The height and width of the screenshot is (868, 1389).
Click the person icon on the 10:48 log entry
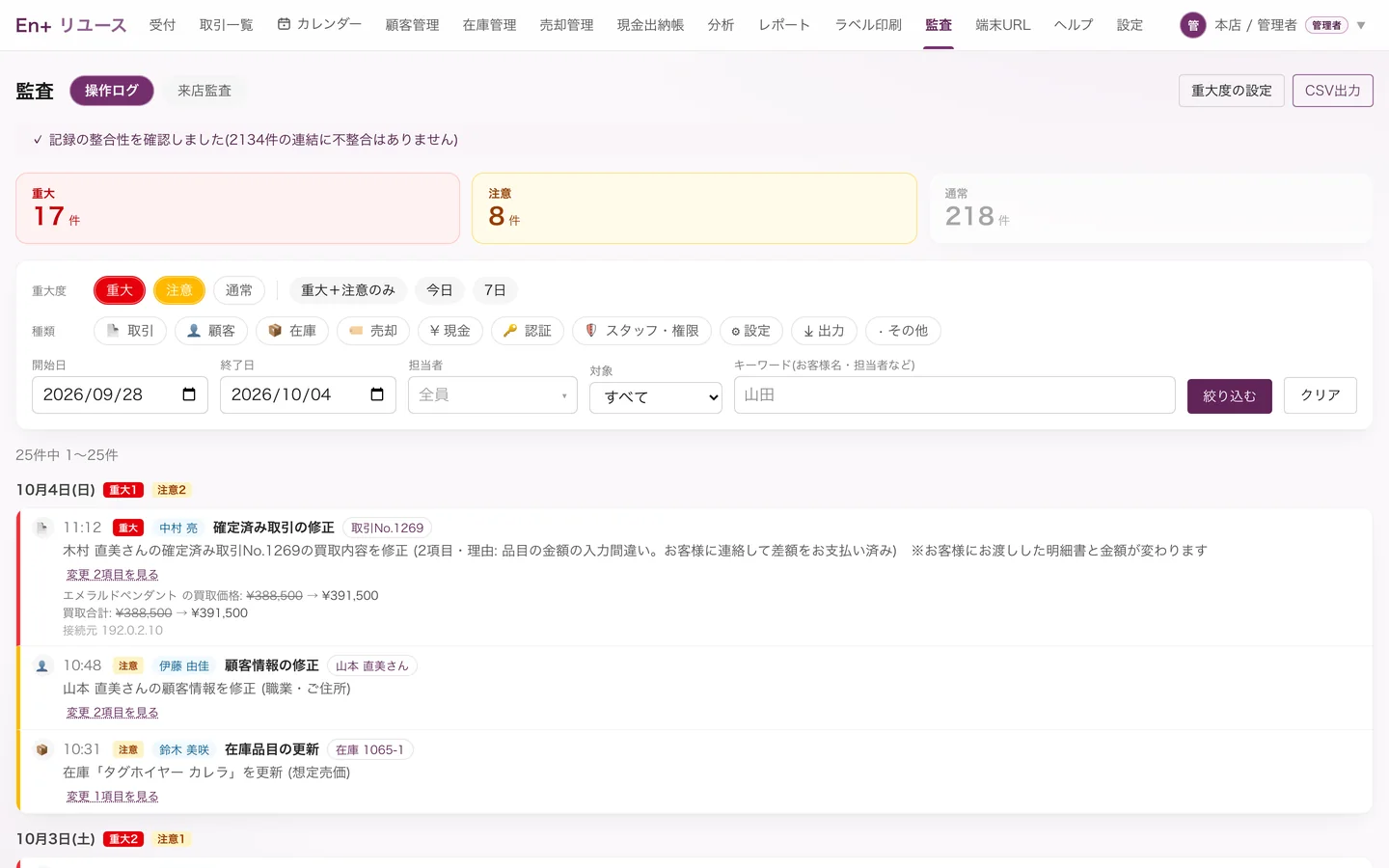click(x=41, y=665)
